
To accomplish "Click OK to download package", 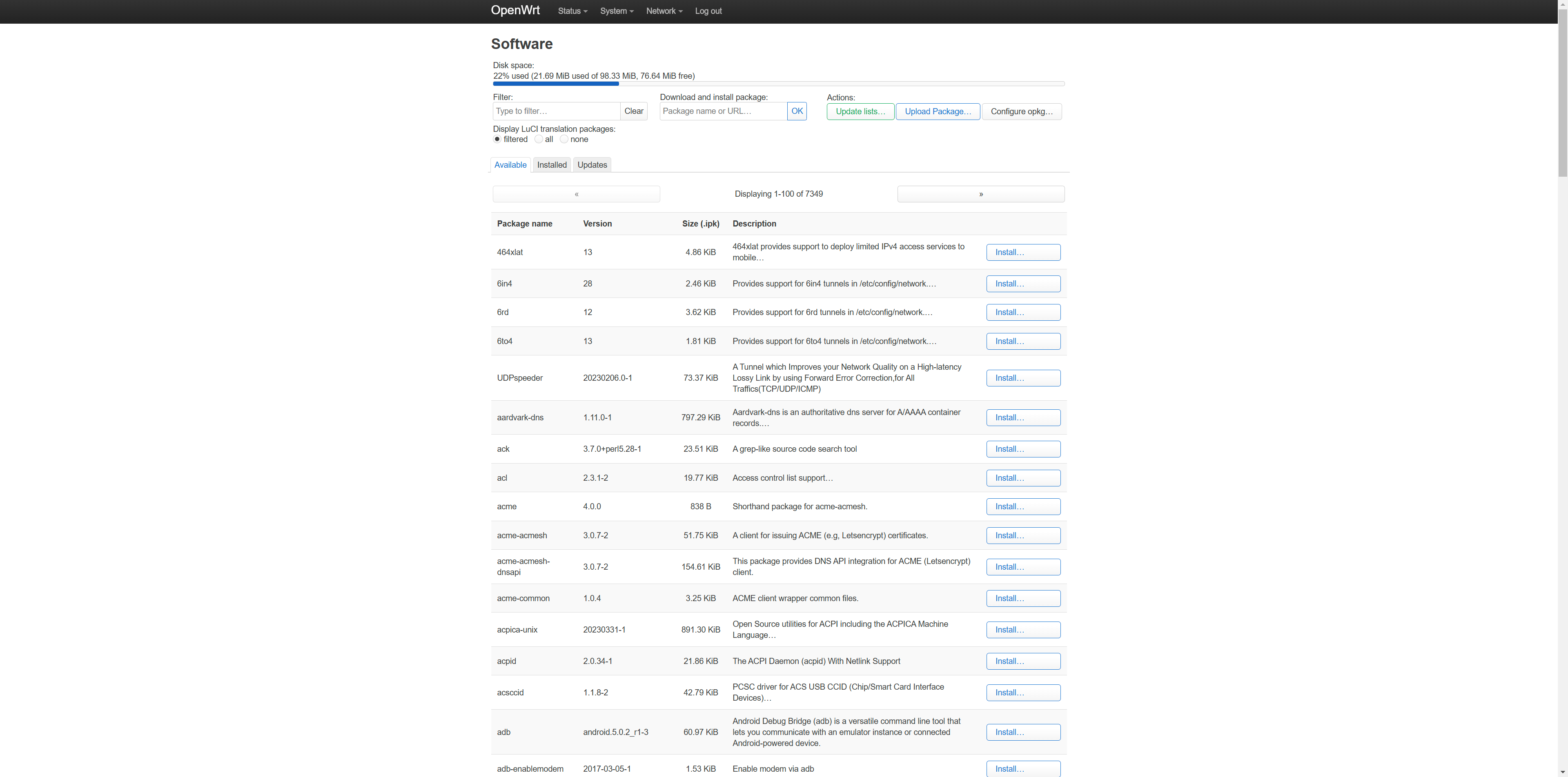I will (x=797, y=111).
